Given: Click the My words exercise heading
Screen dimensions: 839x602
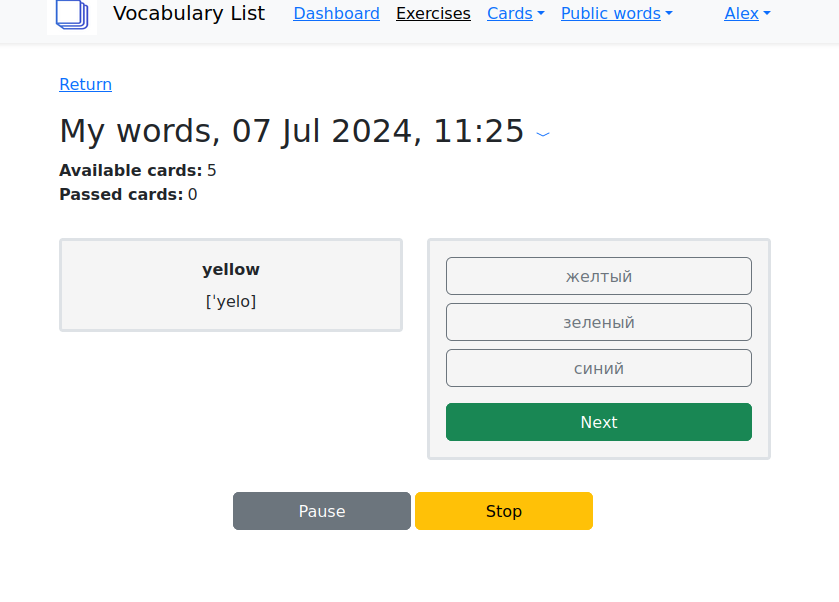Looking at the screenshot, I should (291, 131).
